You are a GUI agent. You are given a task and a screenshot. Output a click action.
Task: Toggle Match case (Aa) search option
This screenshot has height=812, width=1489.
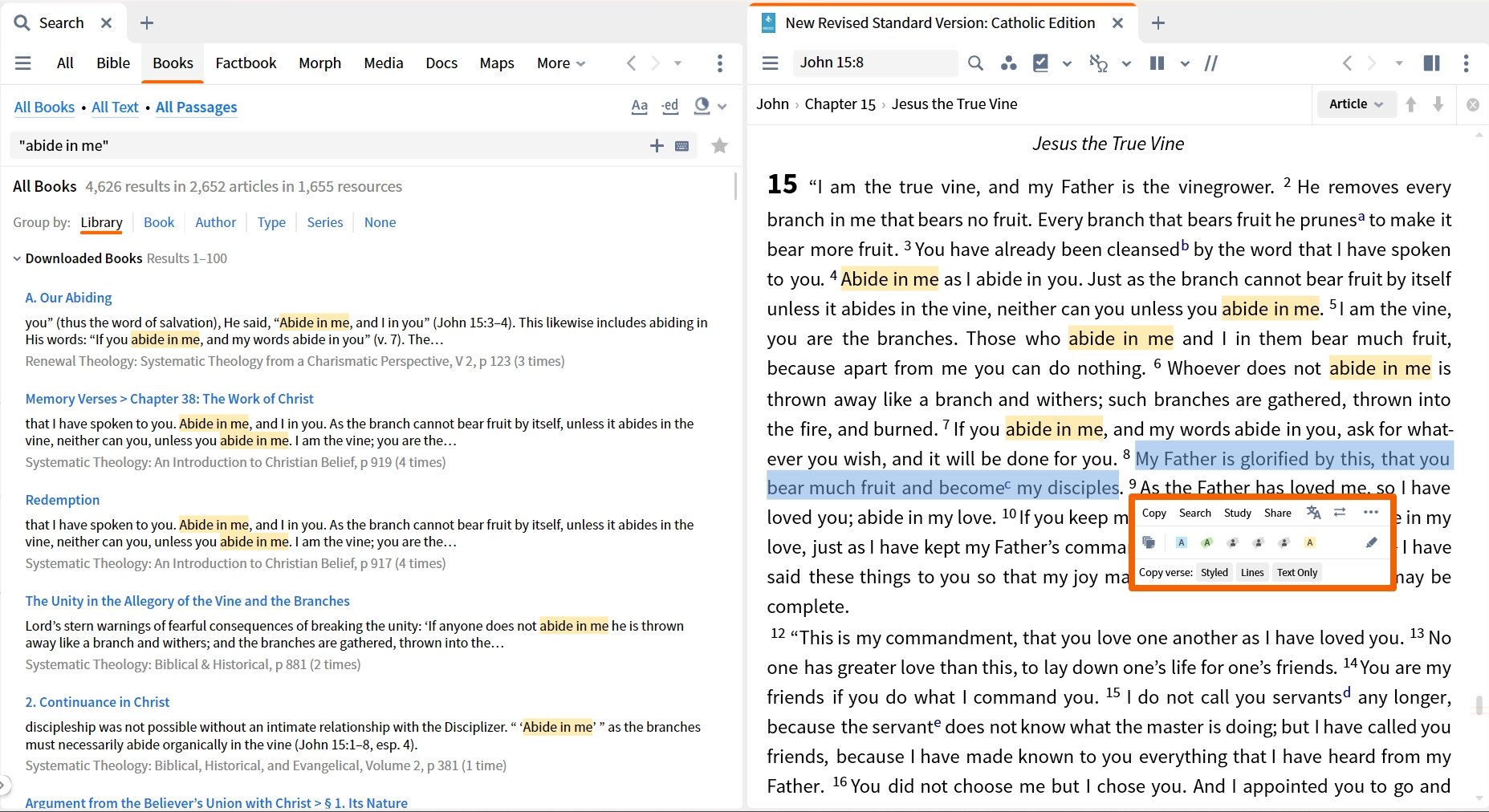tap(639, 107)
